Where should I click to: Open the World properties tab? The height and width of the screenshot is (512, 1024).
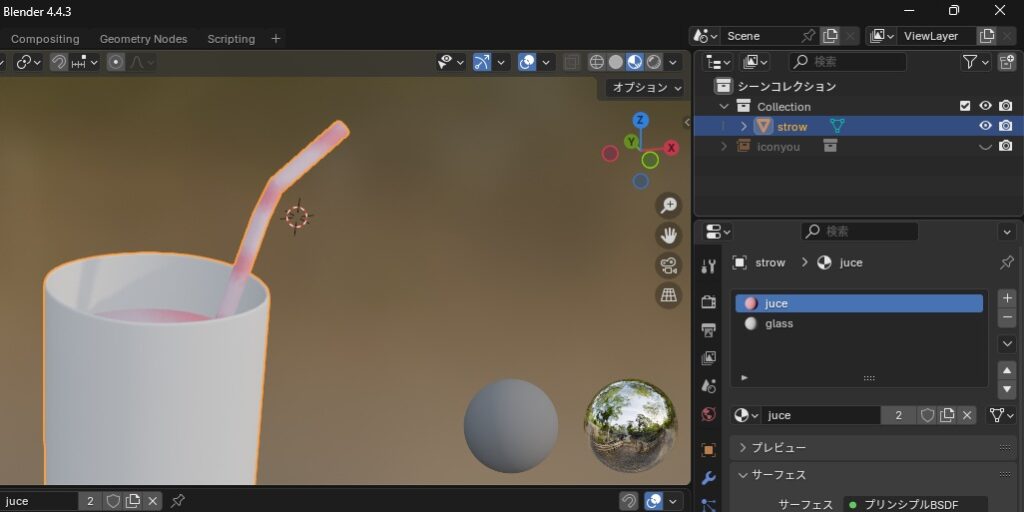point(709,414)
